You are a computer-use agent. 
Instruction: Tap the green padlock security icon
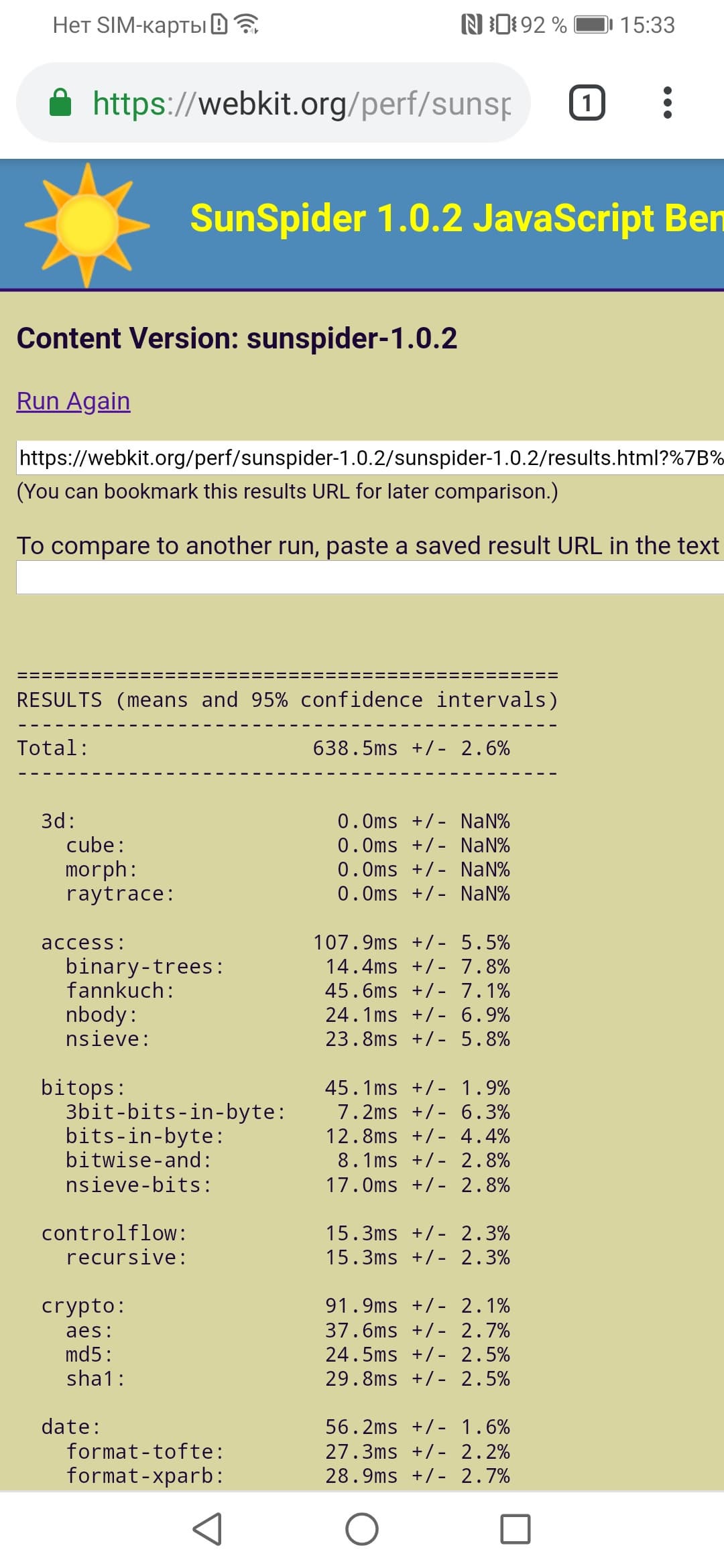coord(60,103)
